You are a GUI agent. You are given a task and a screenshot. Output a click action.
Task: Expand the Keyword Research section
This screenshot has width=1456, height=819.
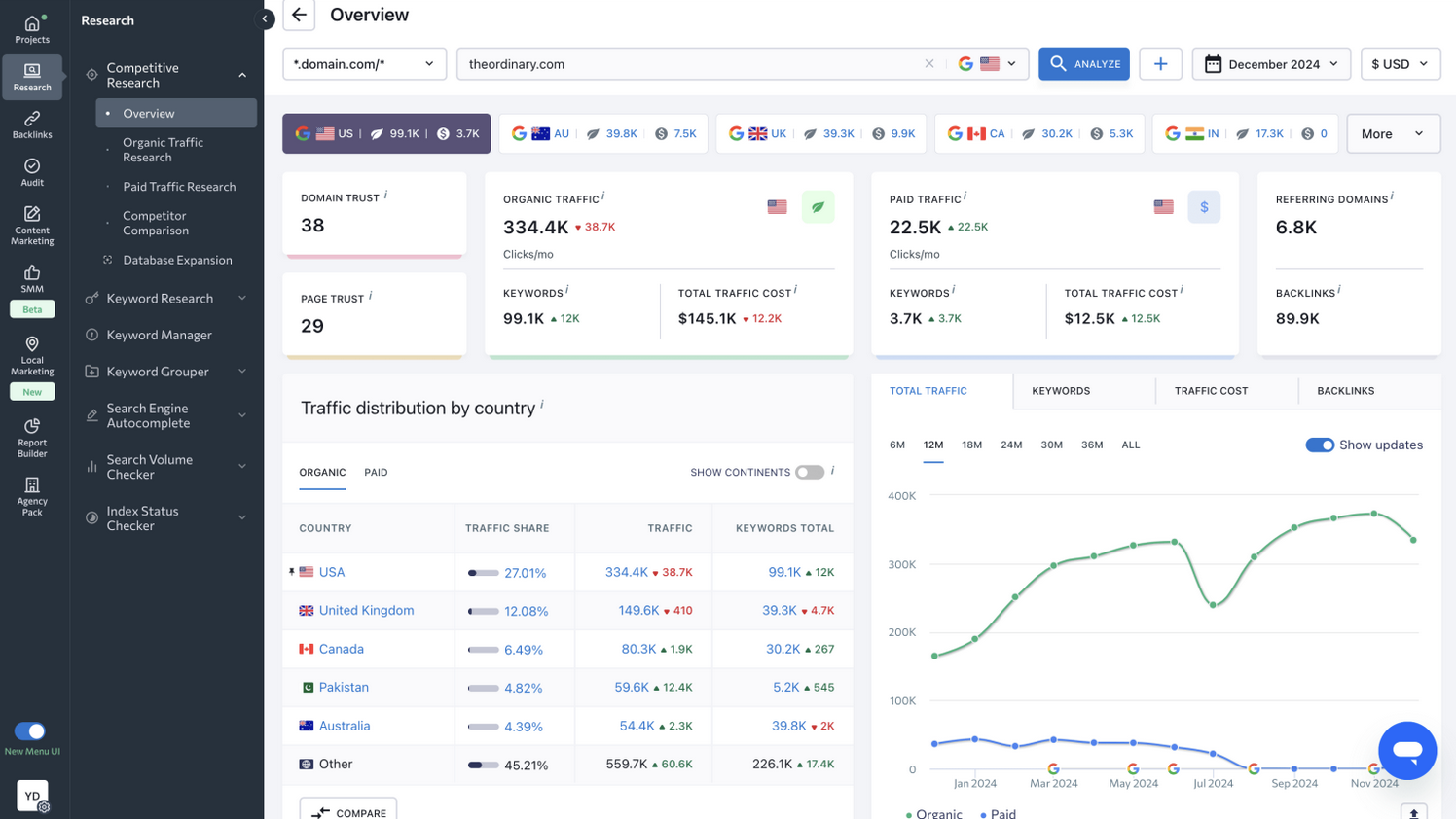tap(242, 299)
